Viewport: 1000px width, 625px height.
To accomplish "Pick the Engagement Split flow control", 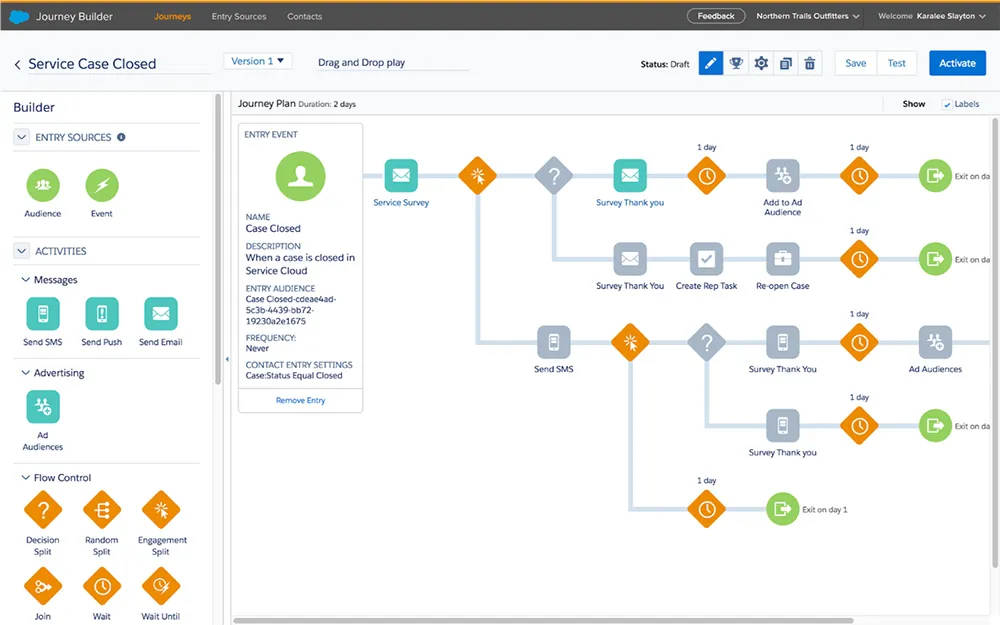I will [x=161, y=510].
